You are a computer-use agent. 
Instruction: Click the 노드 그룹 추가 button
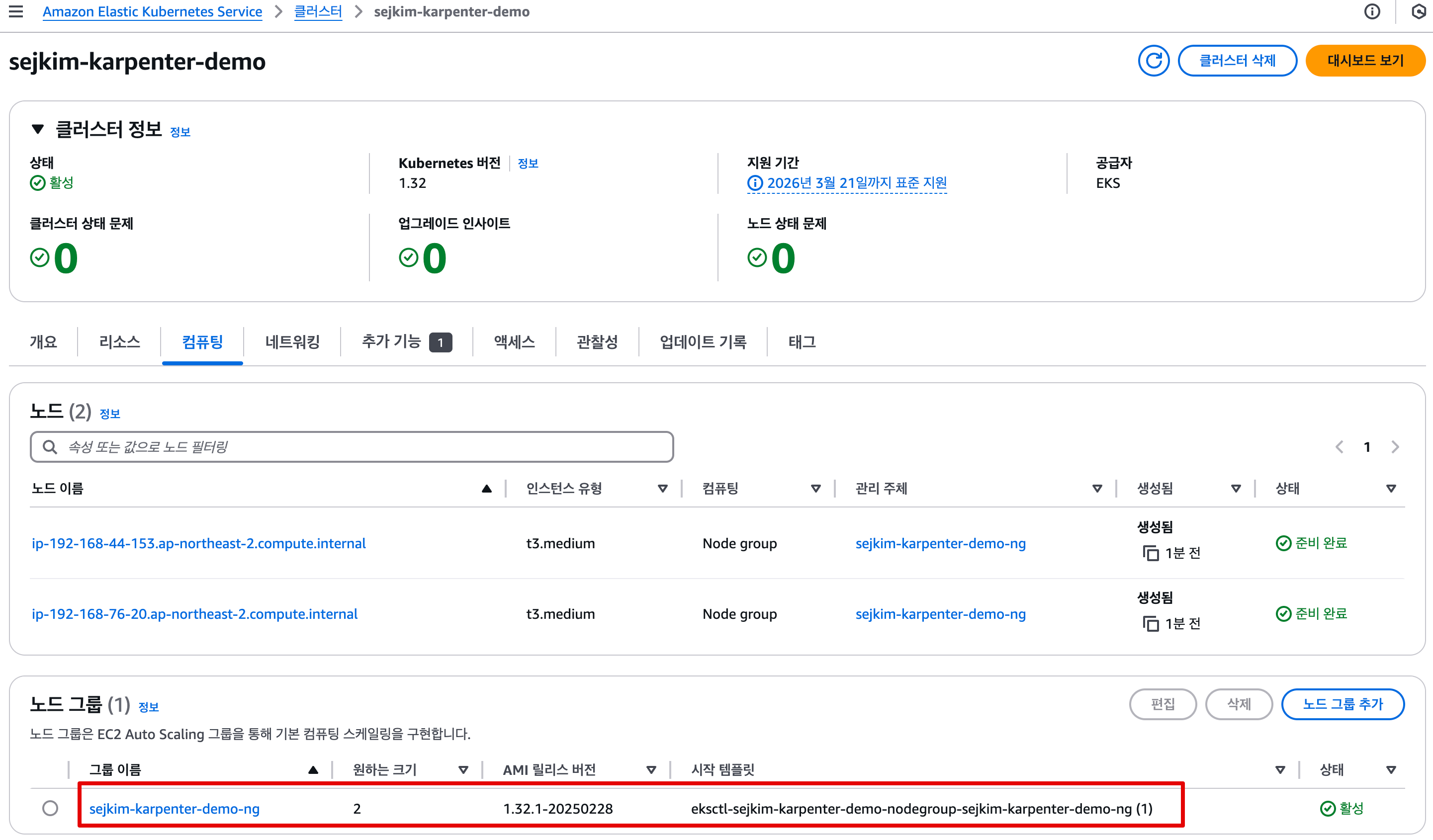[x=1342, y=704]
